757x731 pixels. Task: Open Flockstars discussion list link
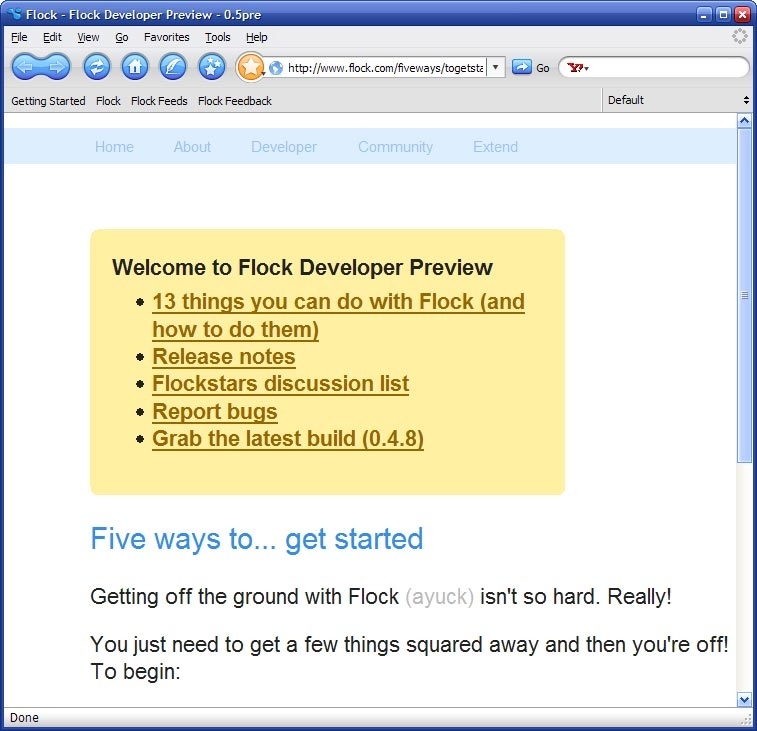(280, 384)
